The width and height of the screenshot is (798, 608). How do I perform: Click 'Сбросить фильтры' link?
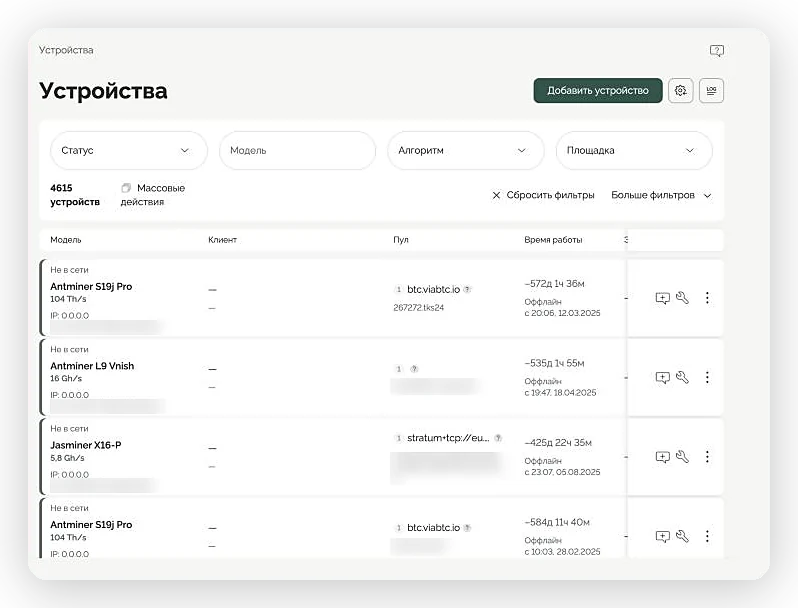[x=550, y=195]
